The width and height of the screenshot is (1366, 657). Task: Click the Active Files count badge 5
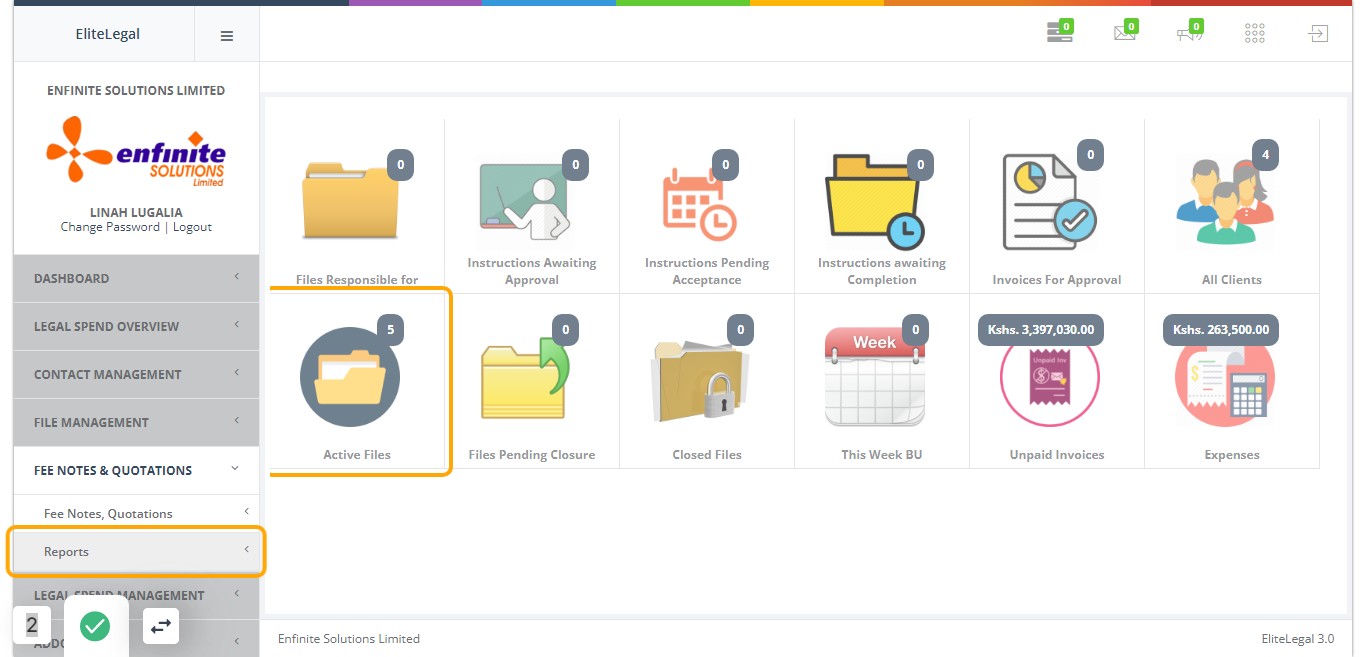tap(390, 330)
